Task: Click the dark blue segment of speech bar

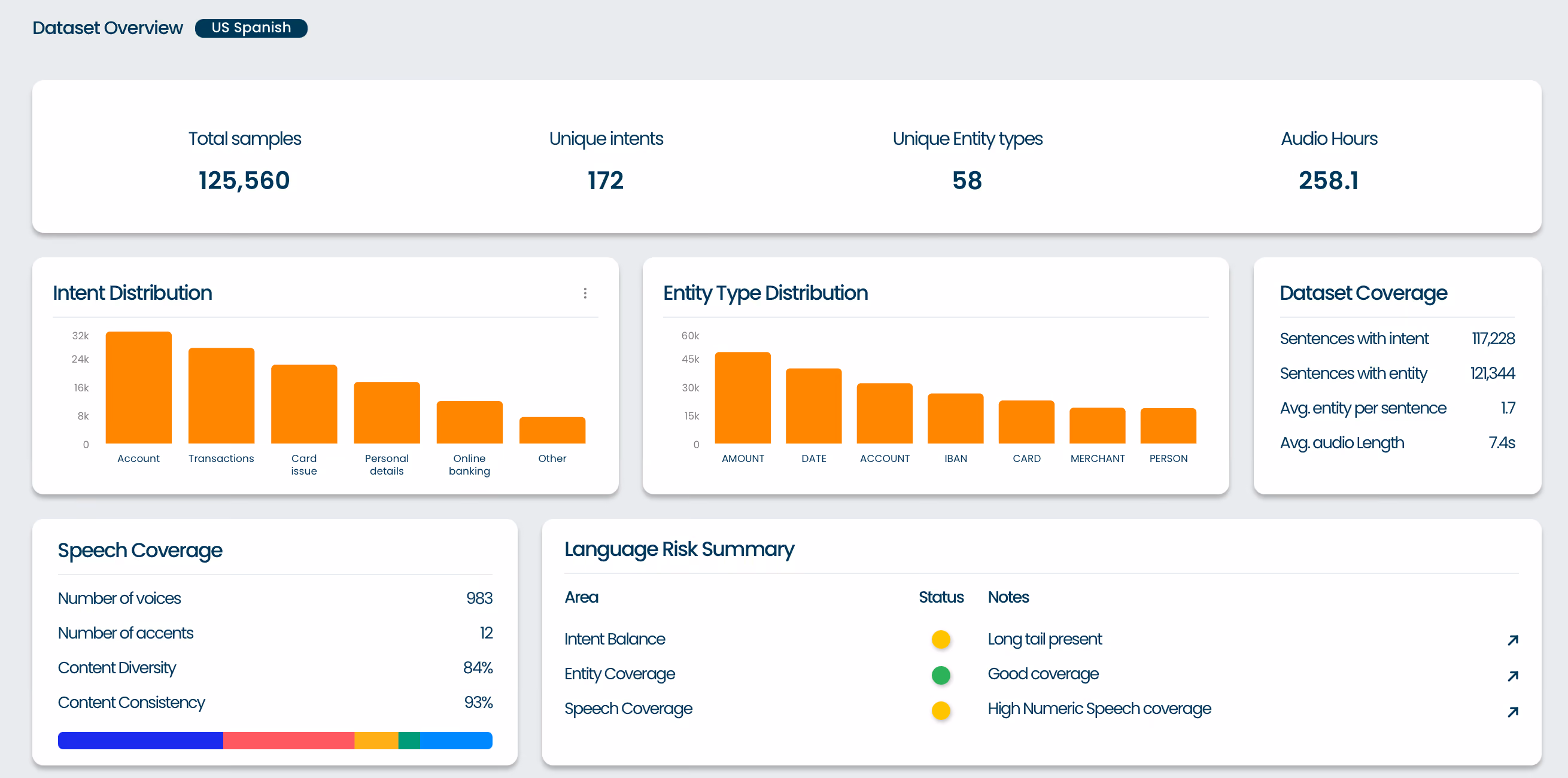Action: tap(140, 740)
